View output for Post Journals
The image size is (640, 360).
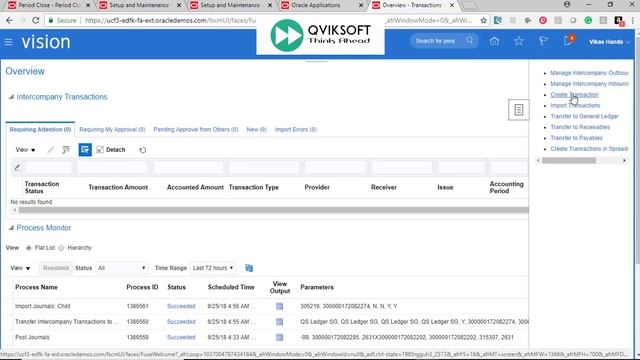(279, 337)
